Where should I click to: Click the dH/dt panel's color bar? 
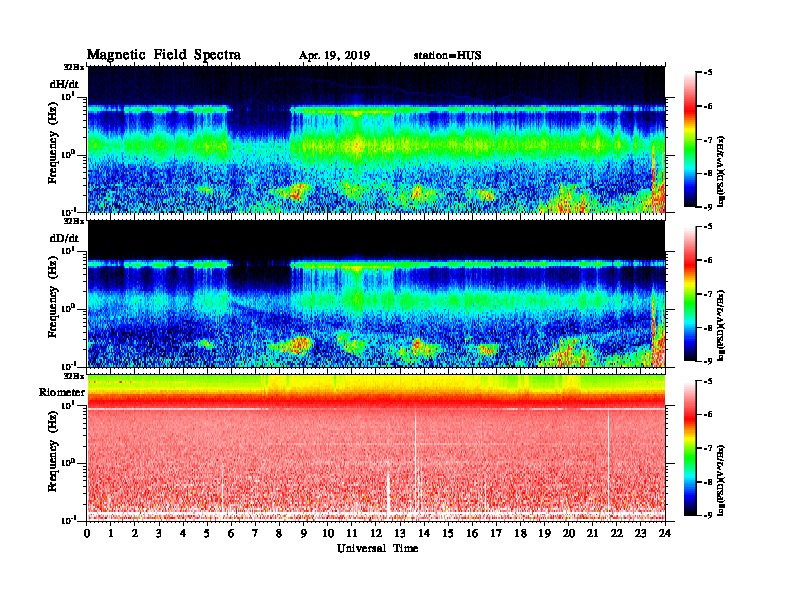tap(690, 140)
